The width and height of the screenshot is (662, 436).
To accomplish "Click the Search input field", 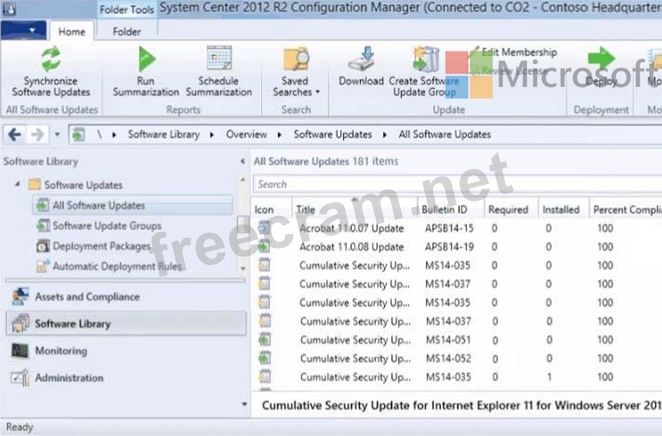I will [x=457, y=184].
